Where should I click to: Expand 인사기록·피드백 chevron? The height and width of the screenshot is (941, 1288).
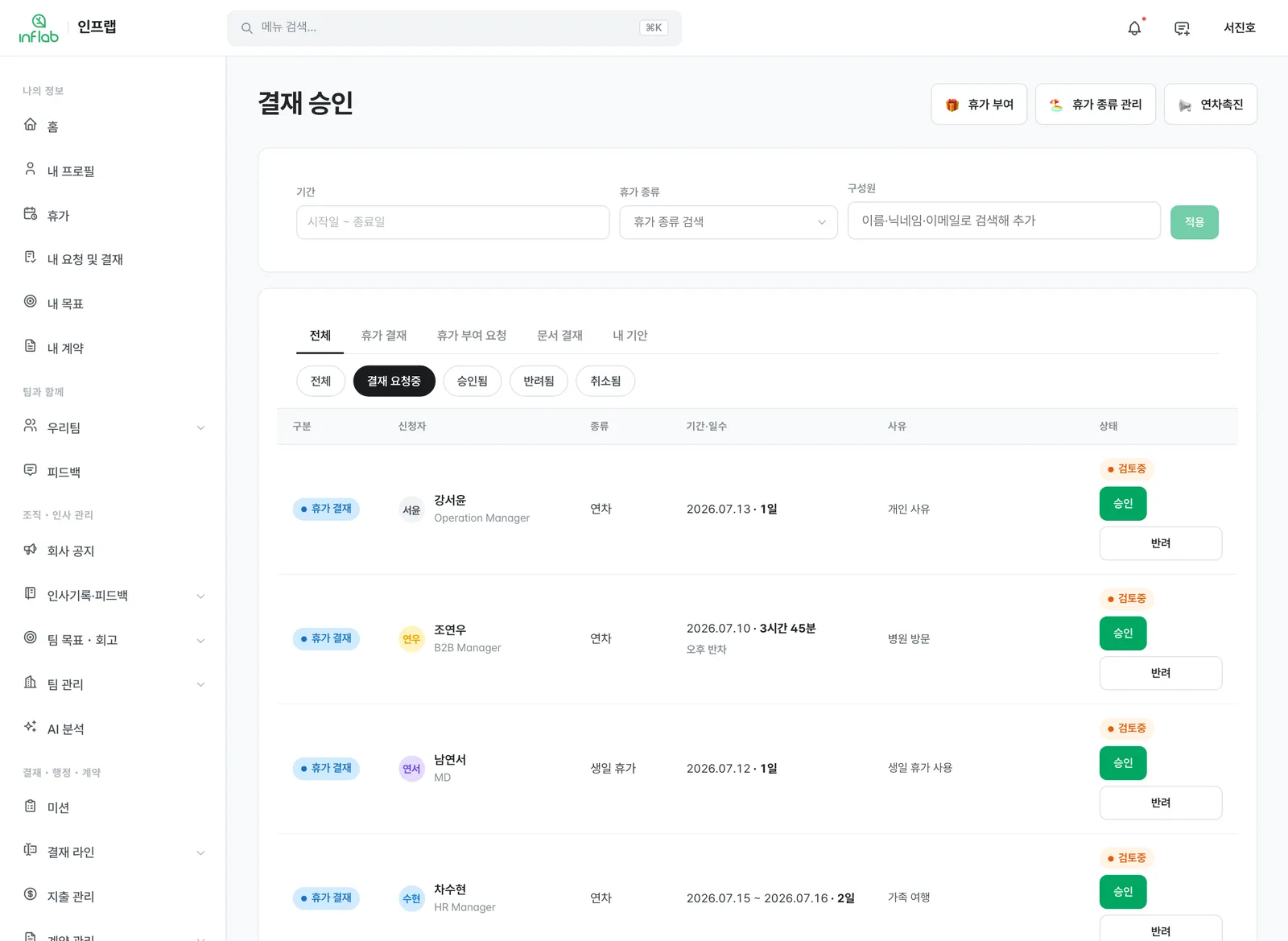[x=200, y=596]
